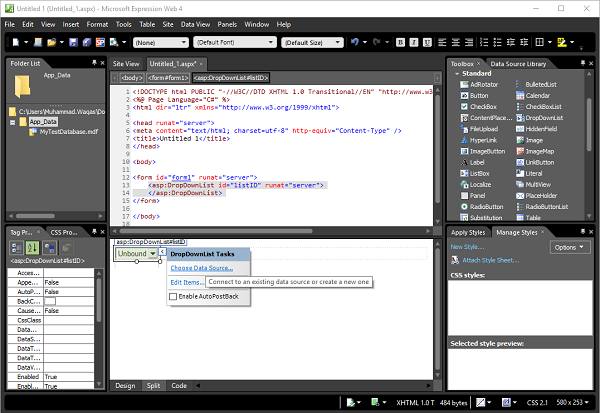Click the sort alphabetically icon in Tag Properties
The width and height of the screenshot is (600, 413).
pyautogui.click(x=34, y=248)
